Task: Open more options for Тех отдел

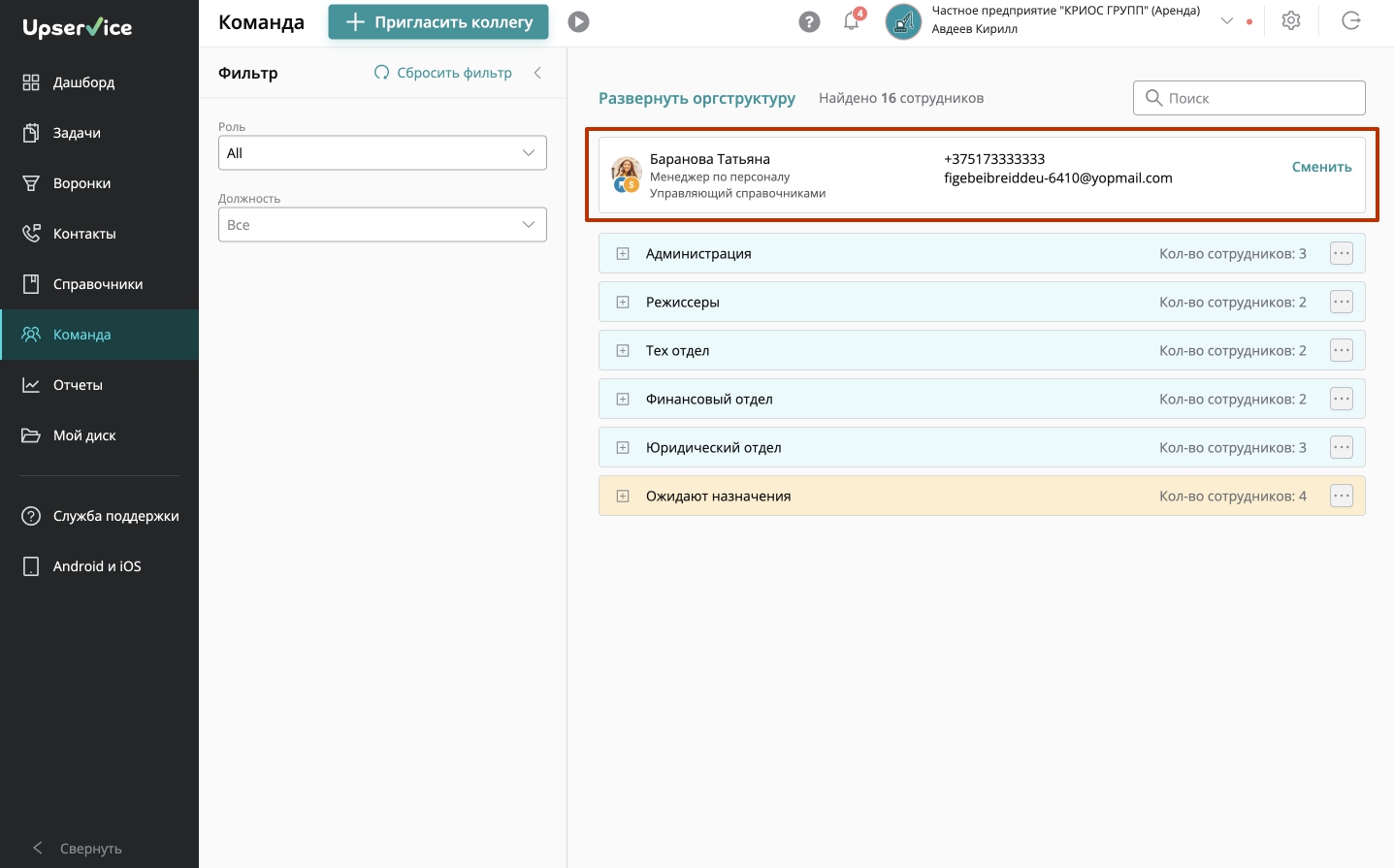Action: tap(1342, 350)
